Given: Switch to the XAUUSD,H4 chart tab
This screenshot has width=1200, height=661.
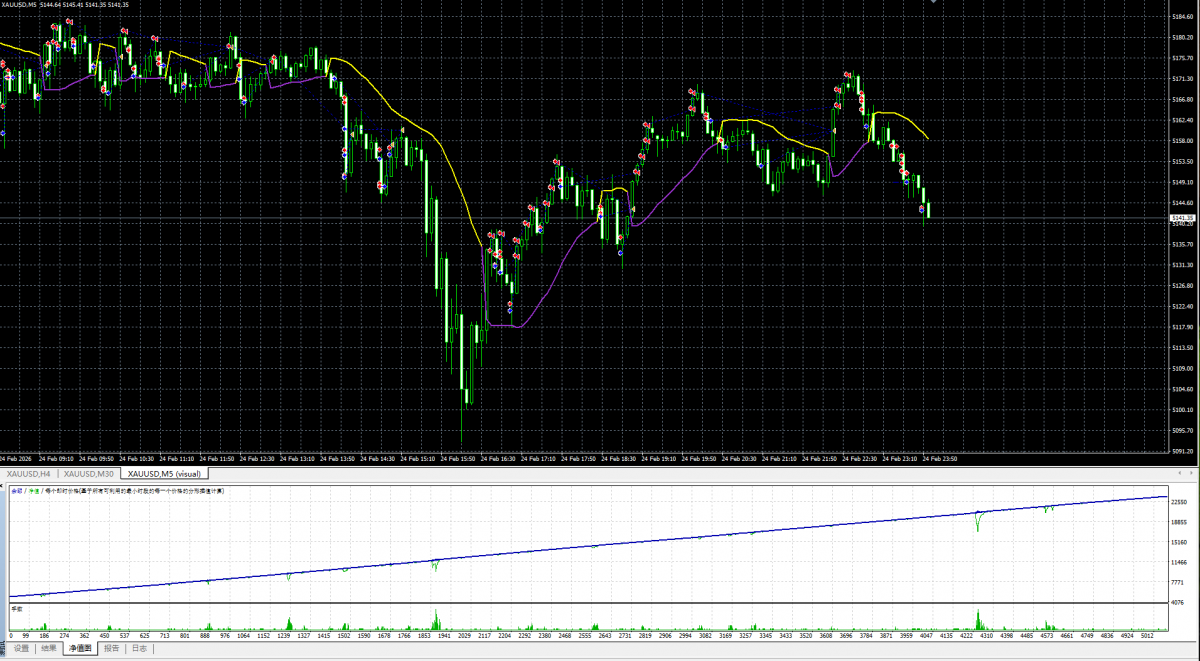Looking at the screenshot, I should pos(29,473).
